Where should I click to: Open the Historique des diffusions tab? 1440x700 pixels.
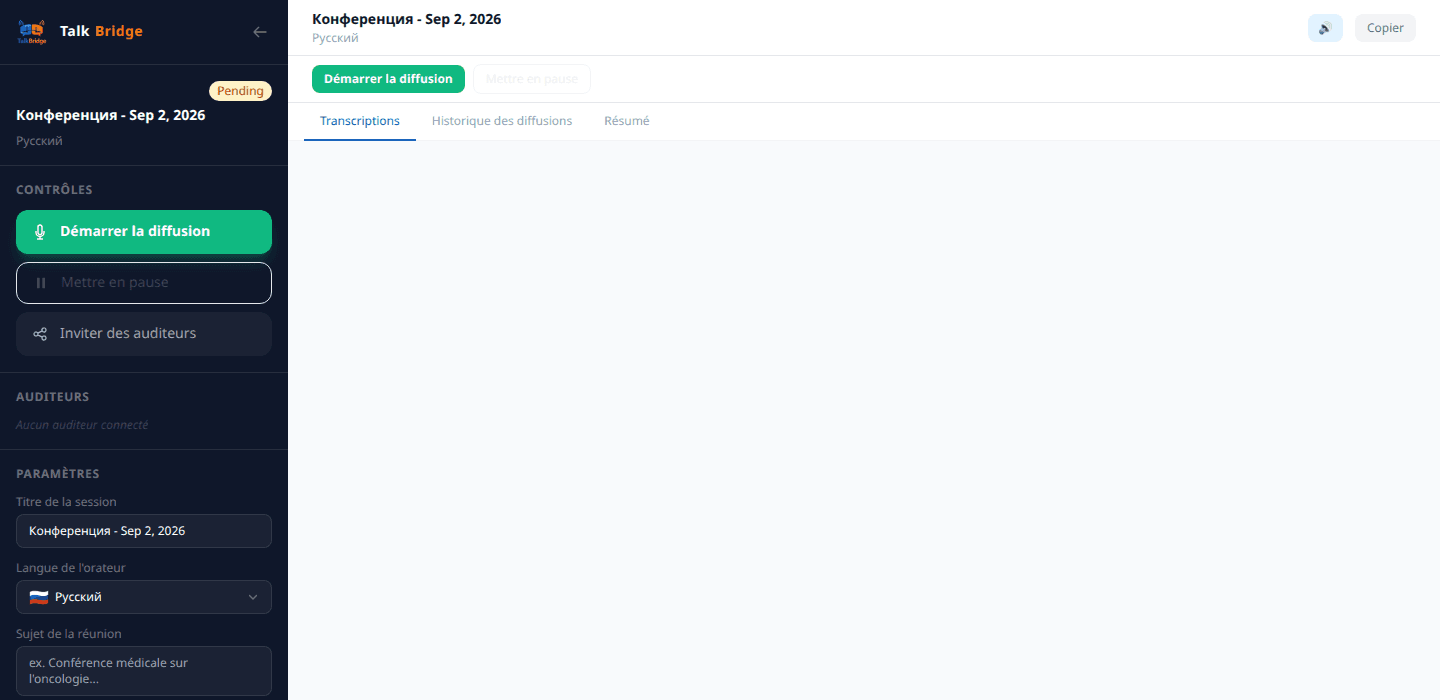(502, 121)
